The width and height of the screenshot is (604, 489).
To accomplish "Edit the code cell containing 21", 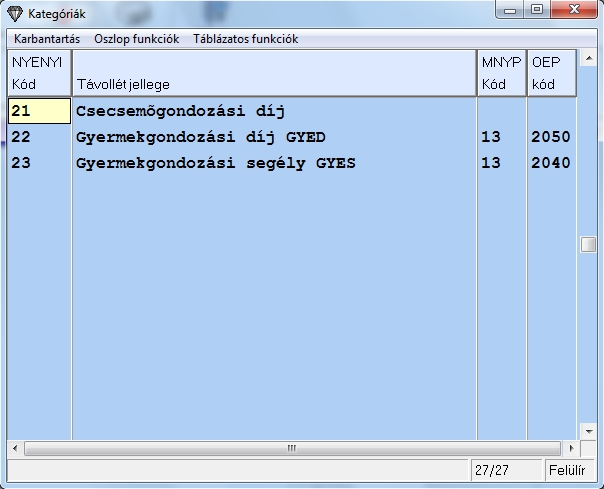I will point(38,111).
